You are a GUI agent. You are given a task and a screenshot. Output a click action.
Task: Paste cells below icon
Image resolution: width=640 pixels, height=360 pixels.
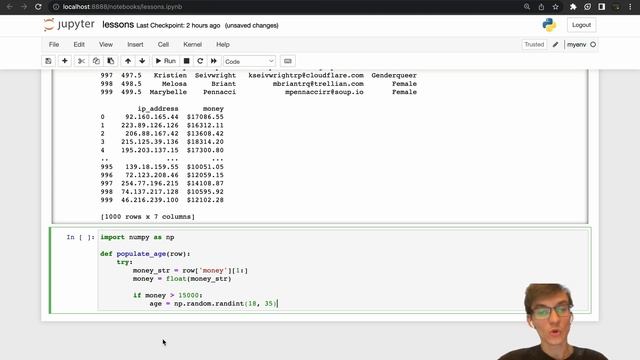tap(111, 61)
